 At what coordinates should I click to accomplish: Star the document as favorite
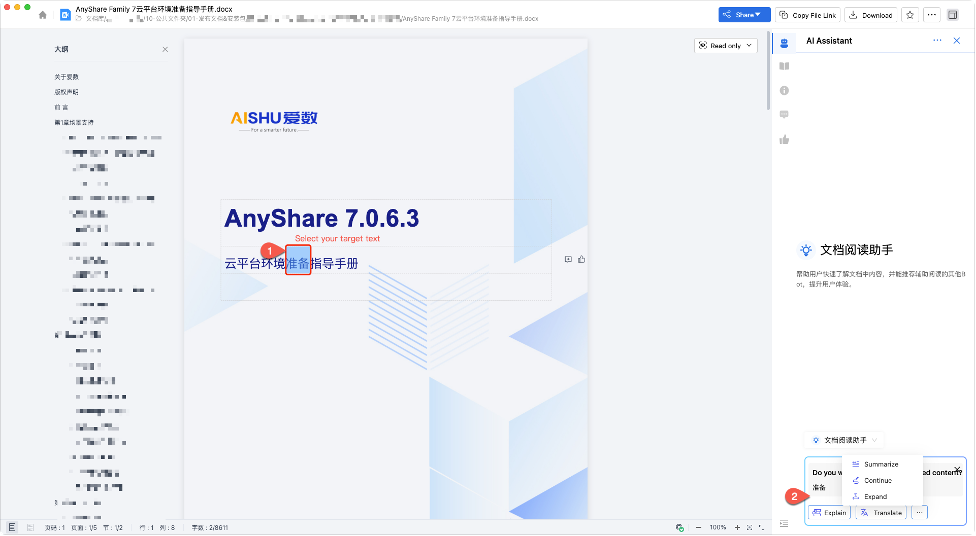(x=909, y=15)
